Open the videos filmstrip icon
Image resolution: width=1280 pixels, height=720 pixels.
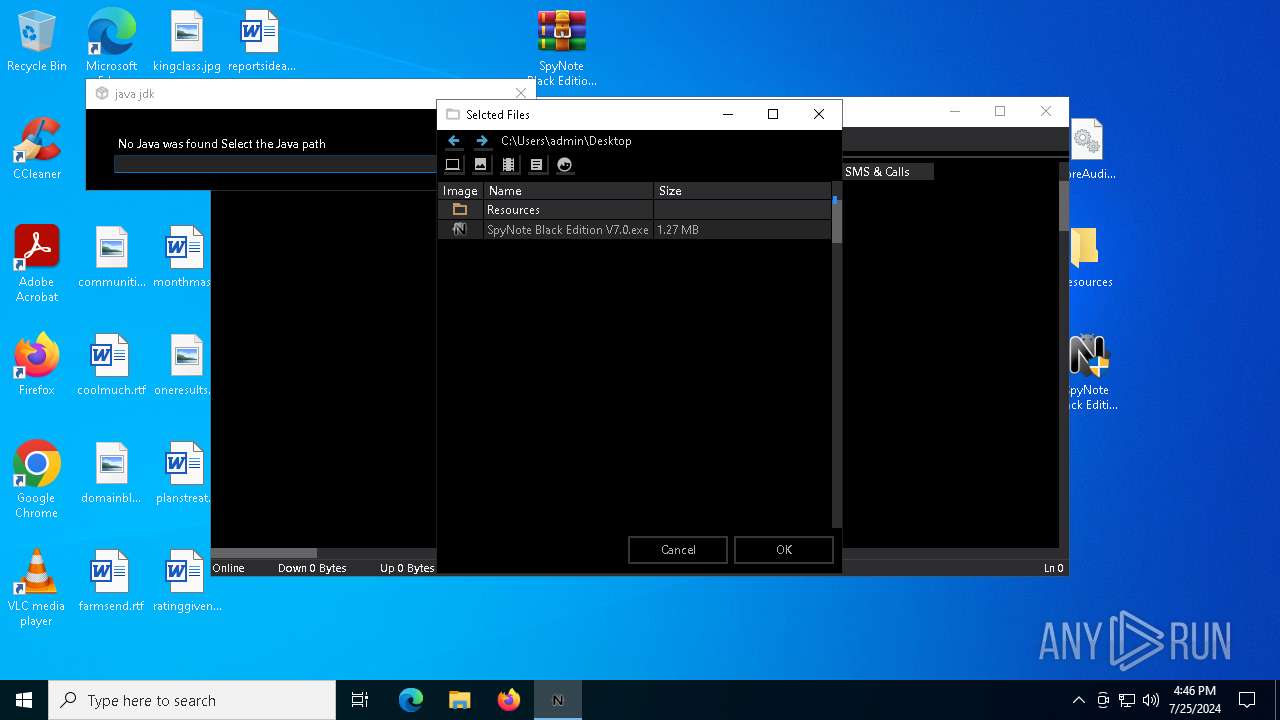[509, 165]
